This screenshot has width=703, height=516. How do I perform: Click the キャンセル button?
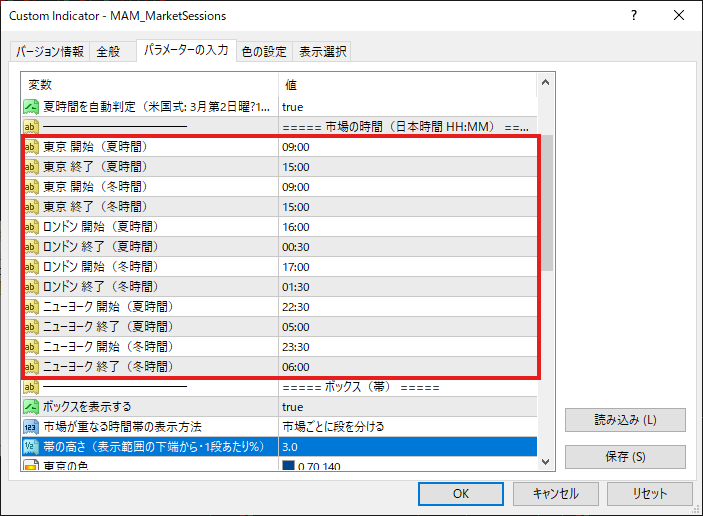click(x=555, y=494)
